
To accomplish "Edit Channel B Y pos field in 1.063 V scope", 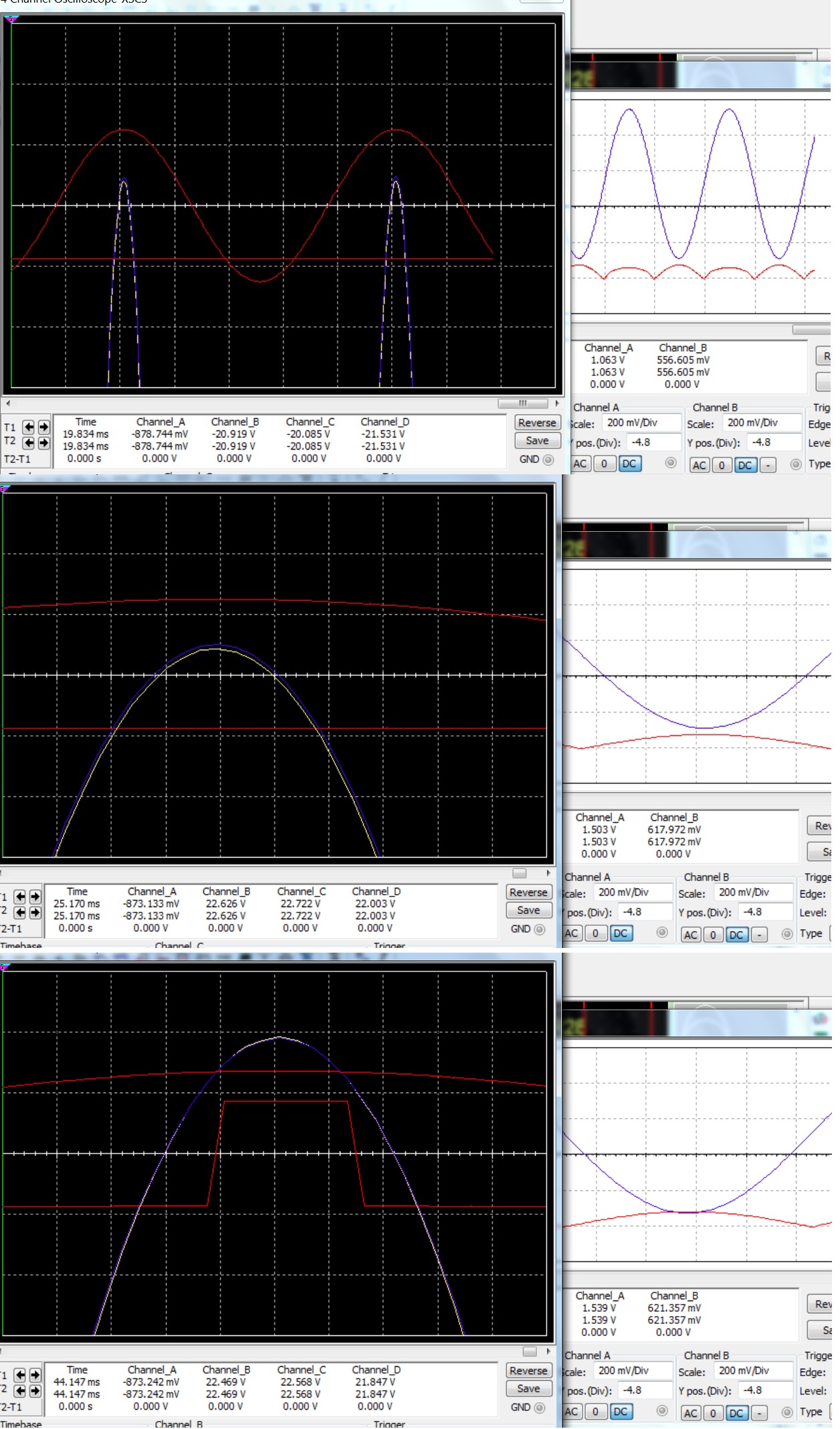I will click(x=774, y=442).
